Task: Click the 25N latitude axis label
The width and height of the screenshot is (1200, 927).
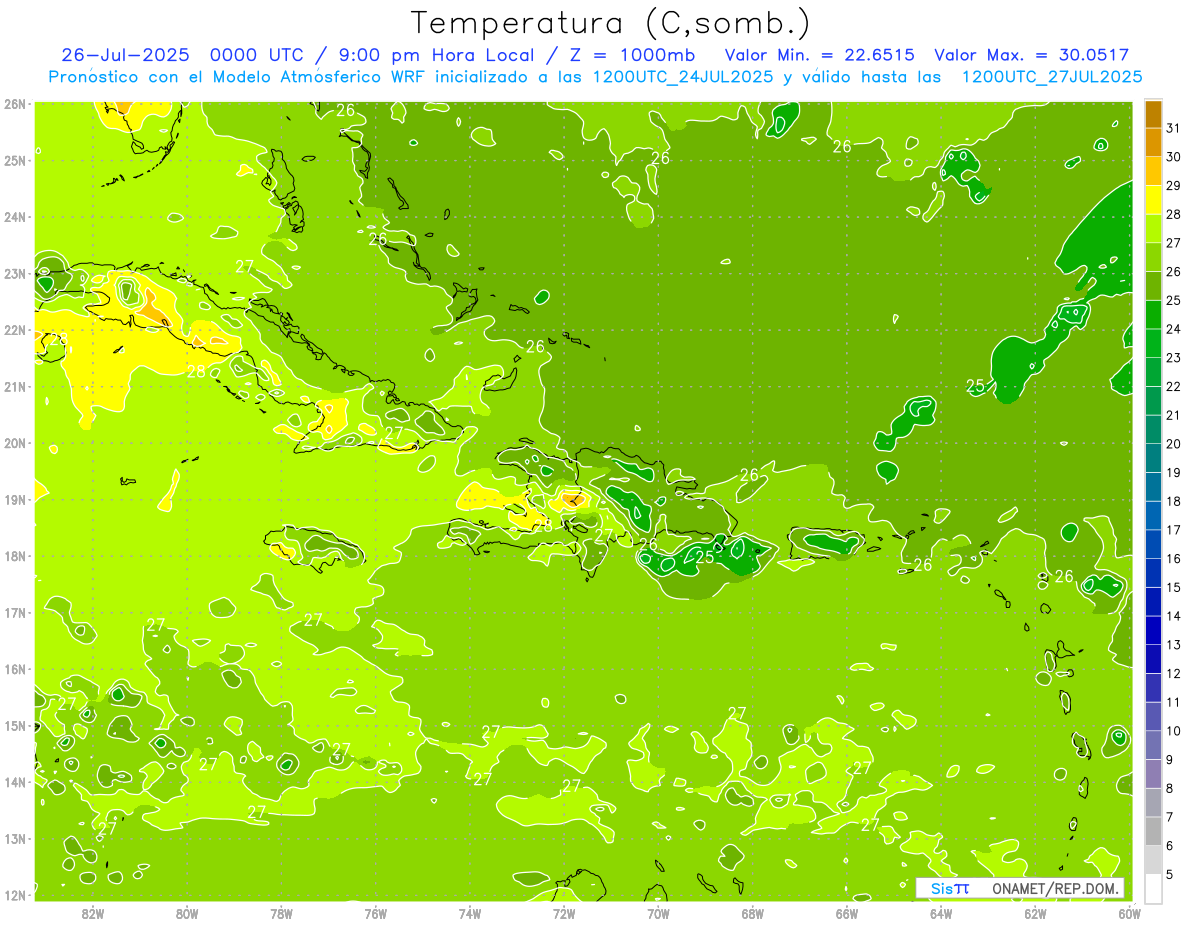Action: pyautogui.click(x=15, y=160)
